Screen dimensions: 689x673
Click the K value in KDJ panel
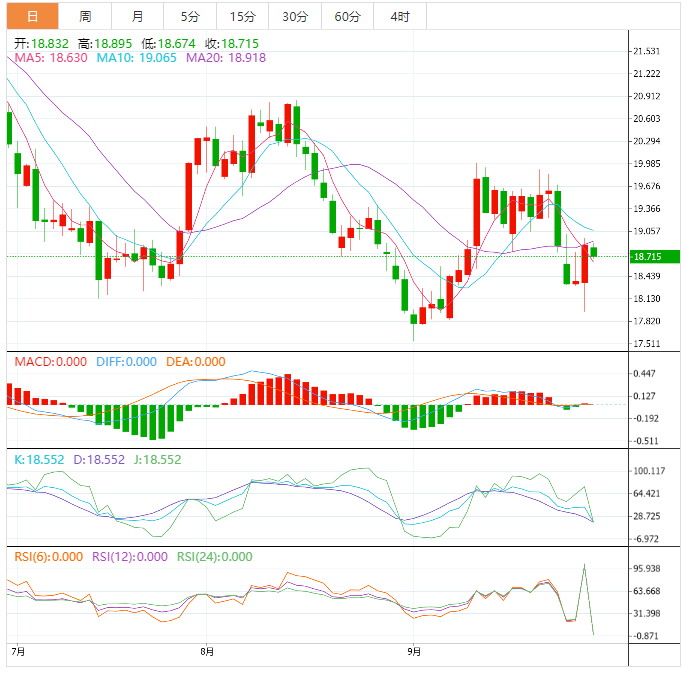tap(39, 460)
